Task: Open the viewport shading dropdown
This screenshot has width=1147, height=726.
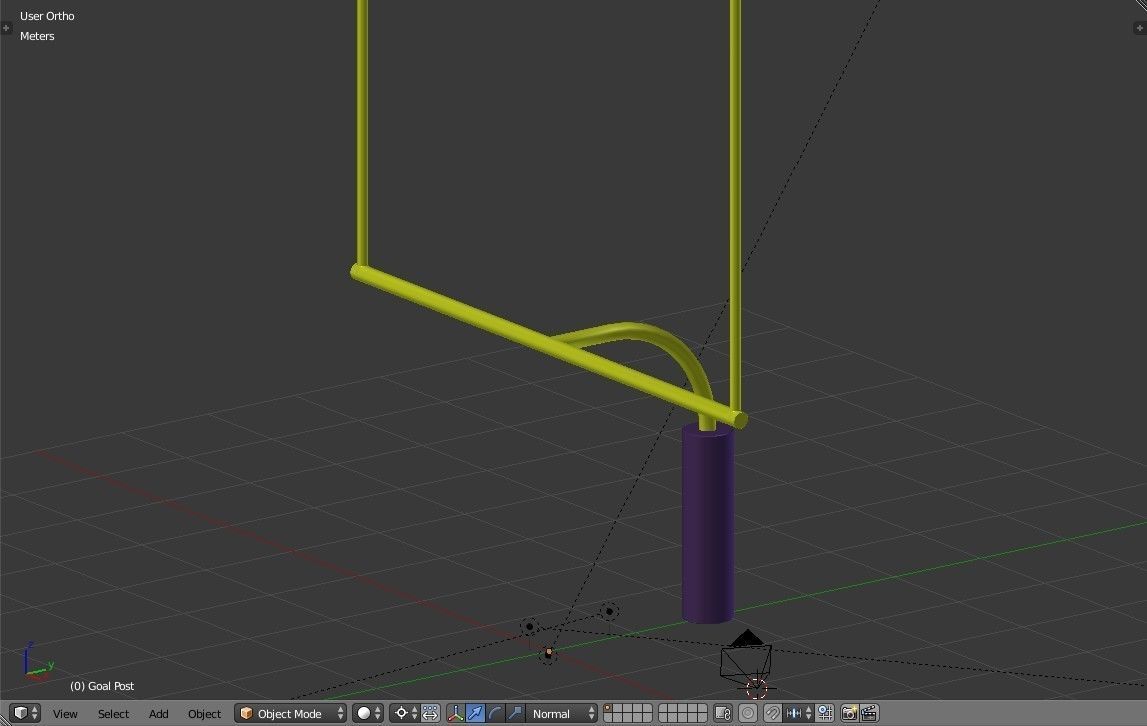Action: click(362, 713)
